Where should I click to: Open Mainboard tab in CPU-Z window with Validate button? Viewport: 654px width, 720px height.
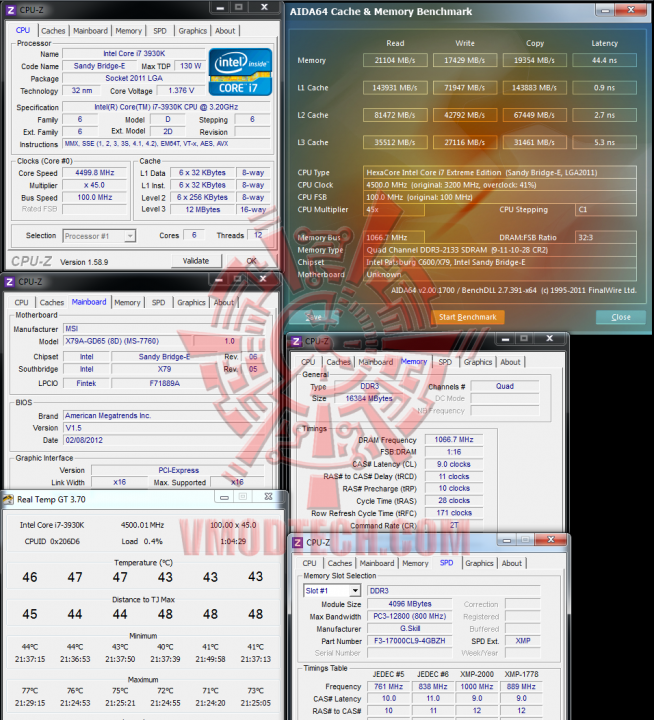tap(90, 31)
